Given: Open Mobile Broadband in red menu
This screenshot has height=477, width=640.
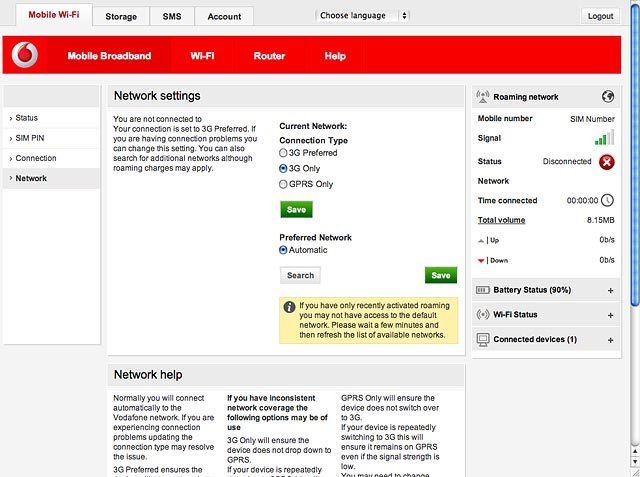Looking at the screenshot, I should (x=109, y=56).
